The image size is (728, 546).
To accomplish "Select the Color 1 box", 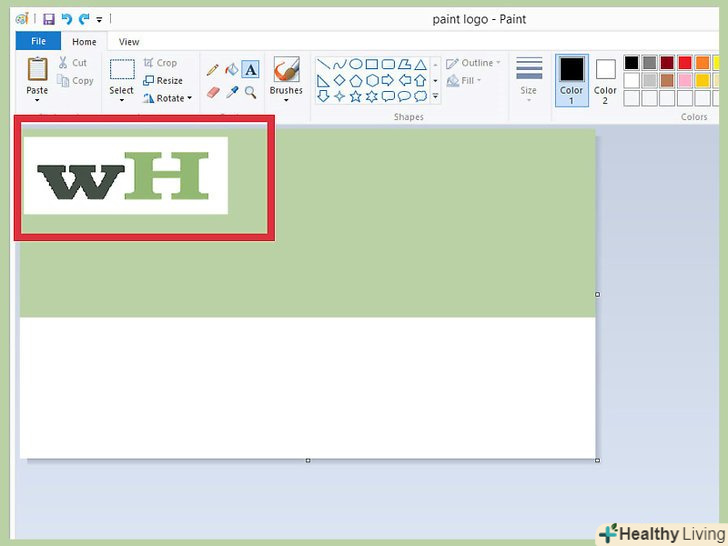I will point(572,80).
